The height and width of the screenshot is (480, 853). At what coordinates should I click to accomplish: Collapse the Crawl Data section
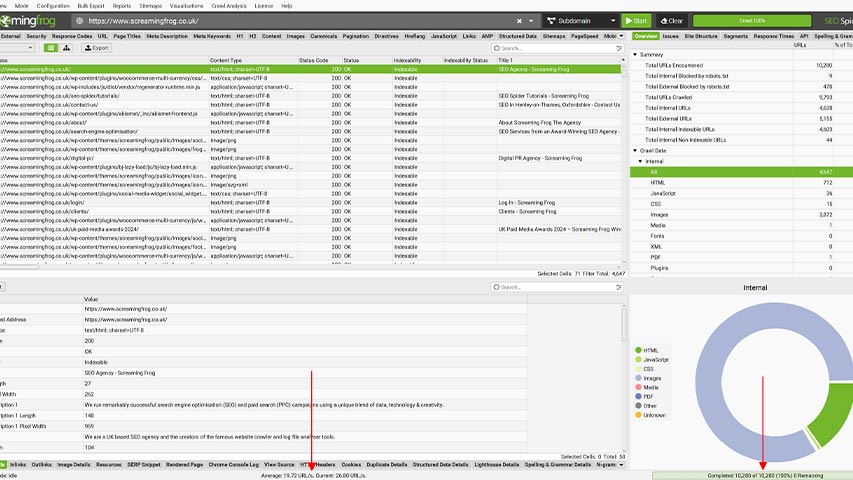click(637, 150)
